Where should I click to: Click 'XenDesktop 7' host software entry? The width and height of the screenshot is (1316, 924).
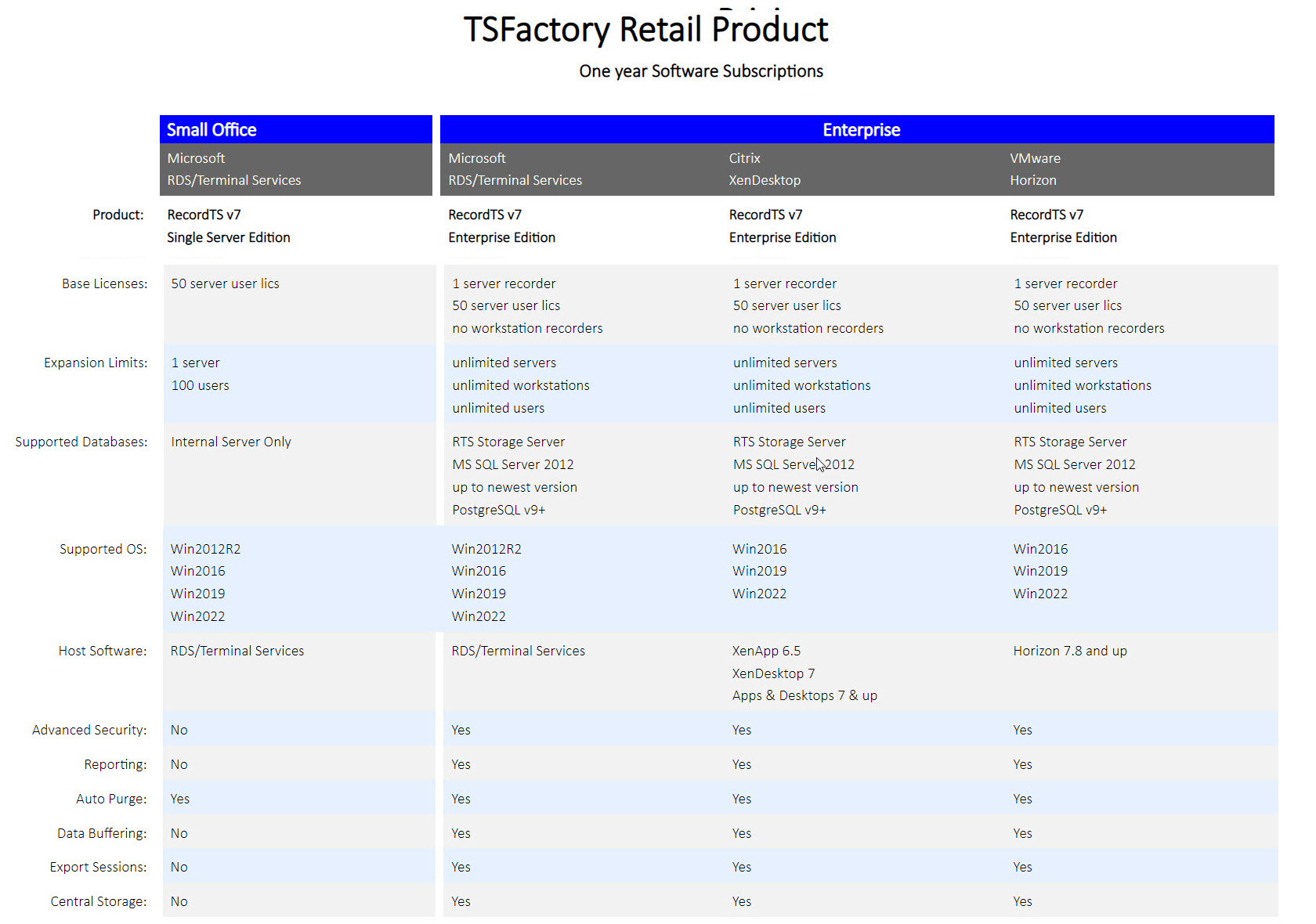(774, 673)
